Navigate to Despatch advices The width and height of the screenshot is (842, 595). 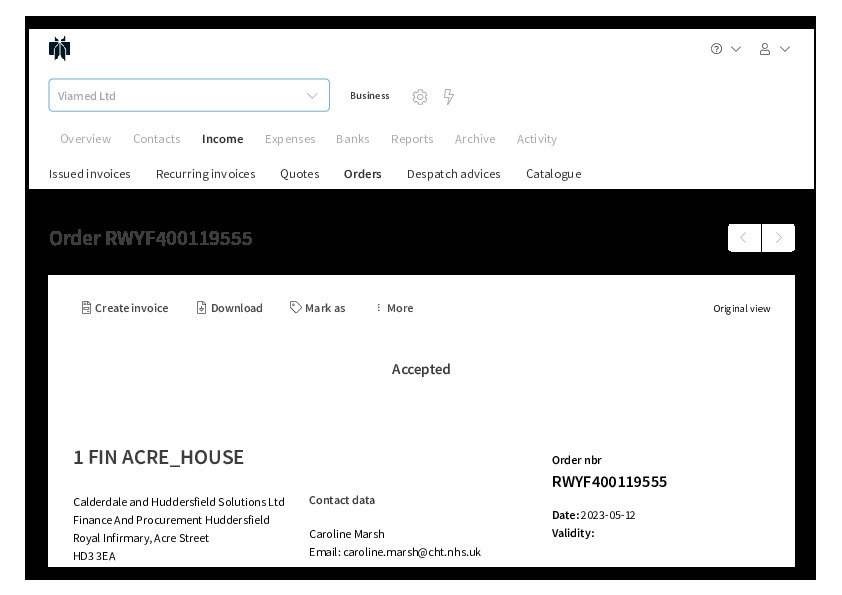(x=453, y=174)
